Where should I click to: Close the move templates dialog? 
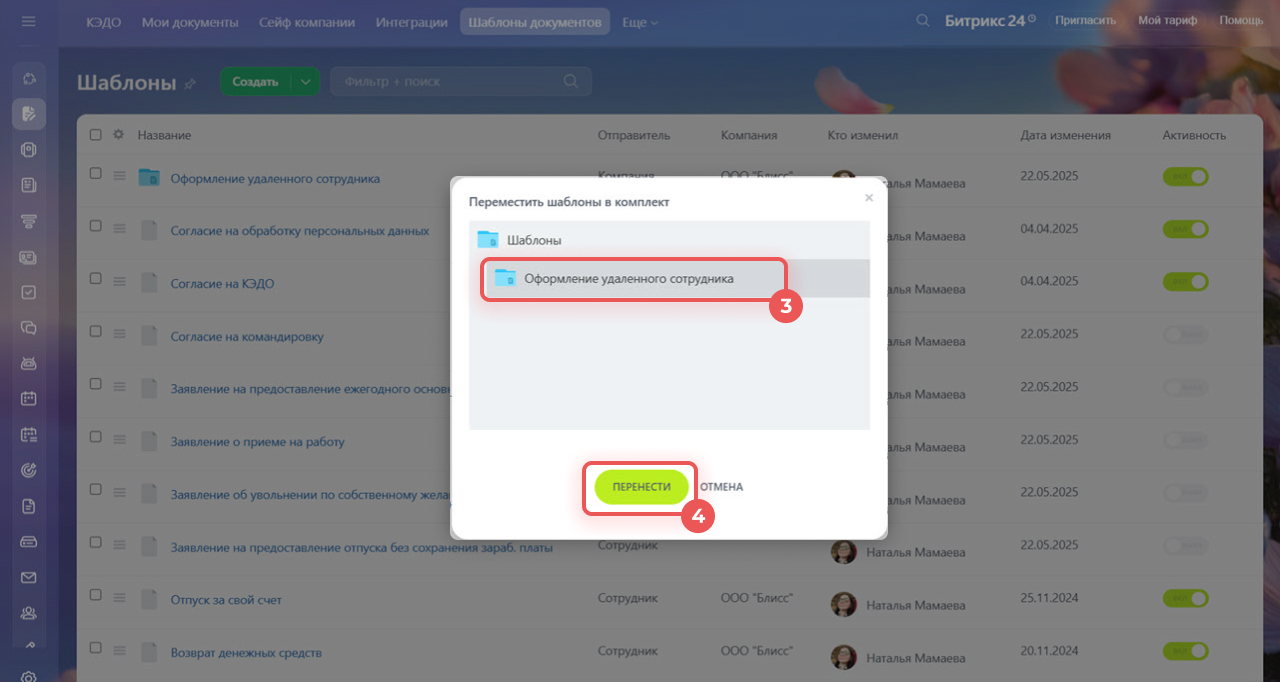coord(868,198)
